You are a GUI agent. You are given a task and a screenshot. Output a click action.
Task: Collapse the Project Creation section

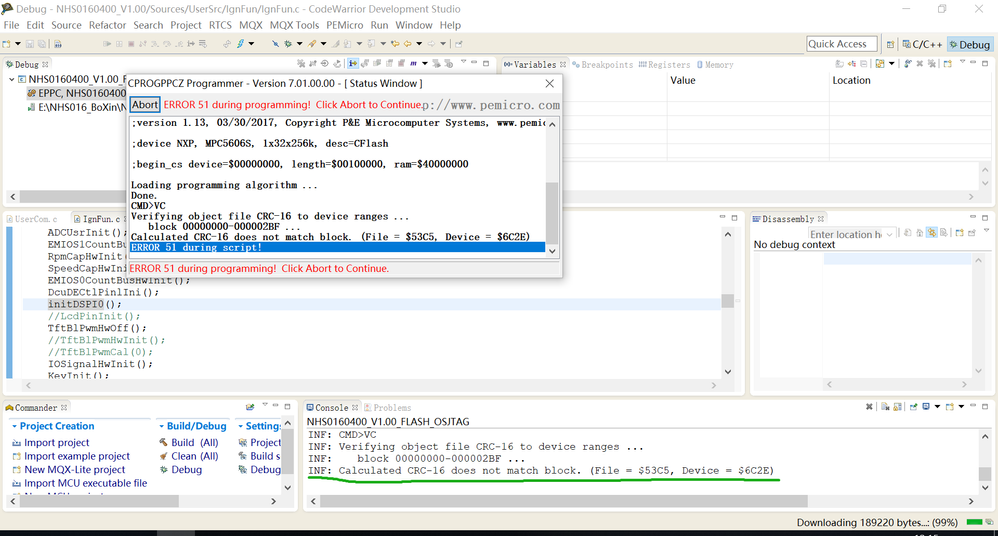coord(14,426)
